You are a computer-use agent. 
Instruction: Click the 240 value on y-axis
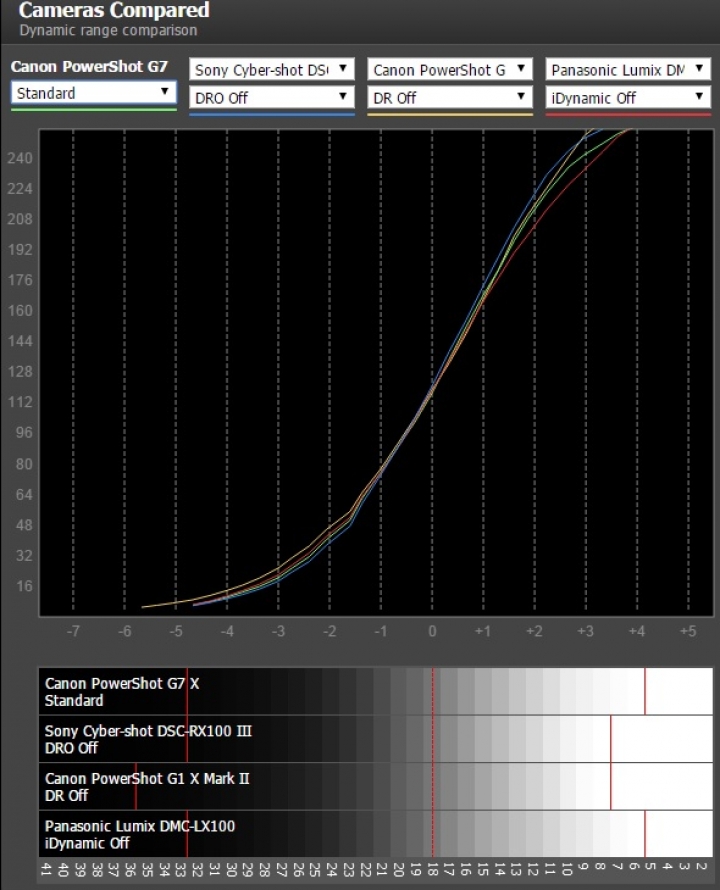point(20,158)
